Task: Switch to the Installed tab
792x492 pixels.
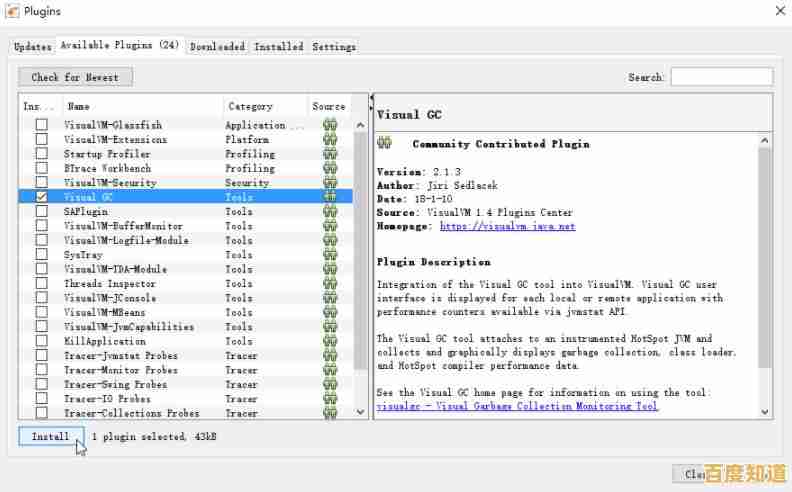Action: [x=278, y=46]
